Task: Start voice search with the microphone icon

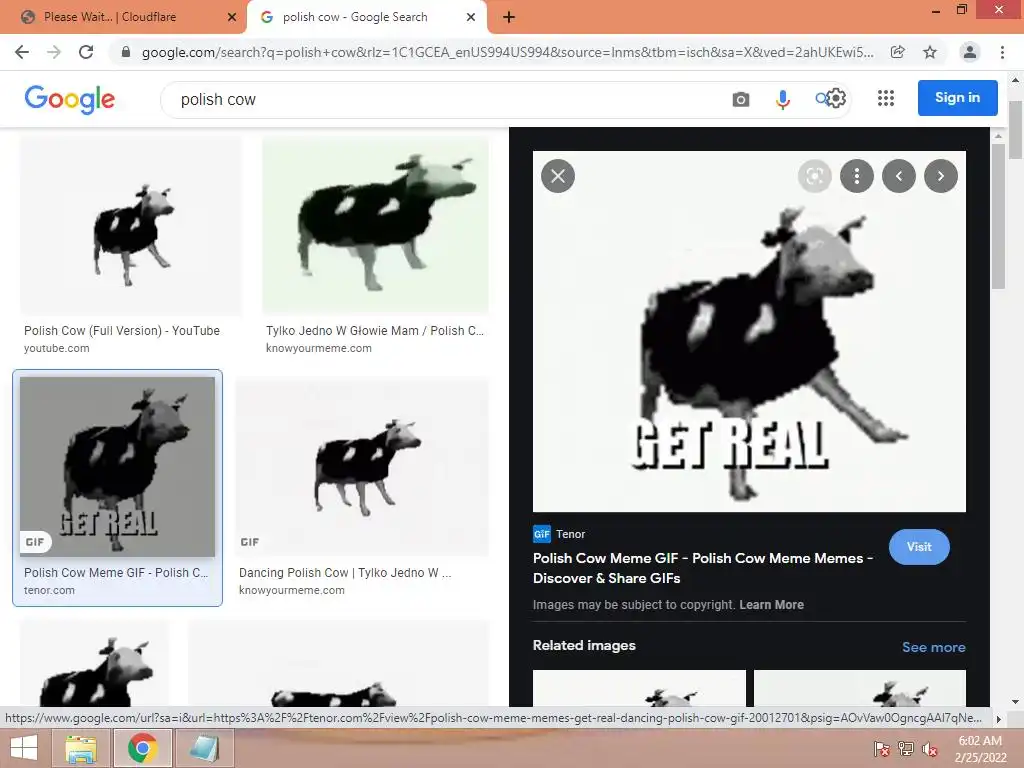Action: pos(782,99)
